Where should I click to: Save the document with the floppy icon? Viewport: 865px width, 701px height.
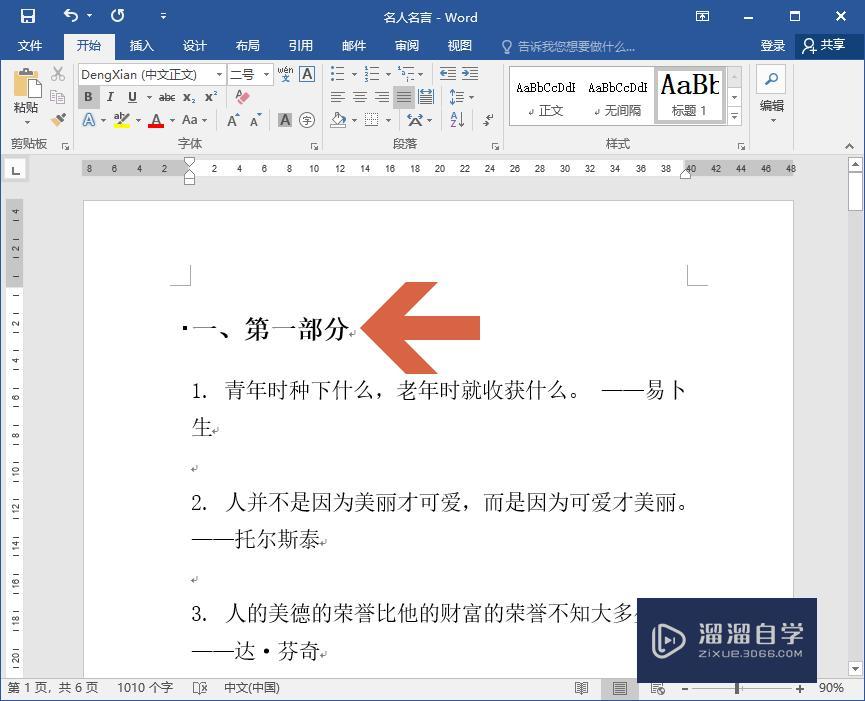point(28,16)
